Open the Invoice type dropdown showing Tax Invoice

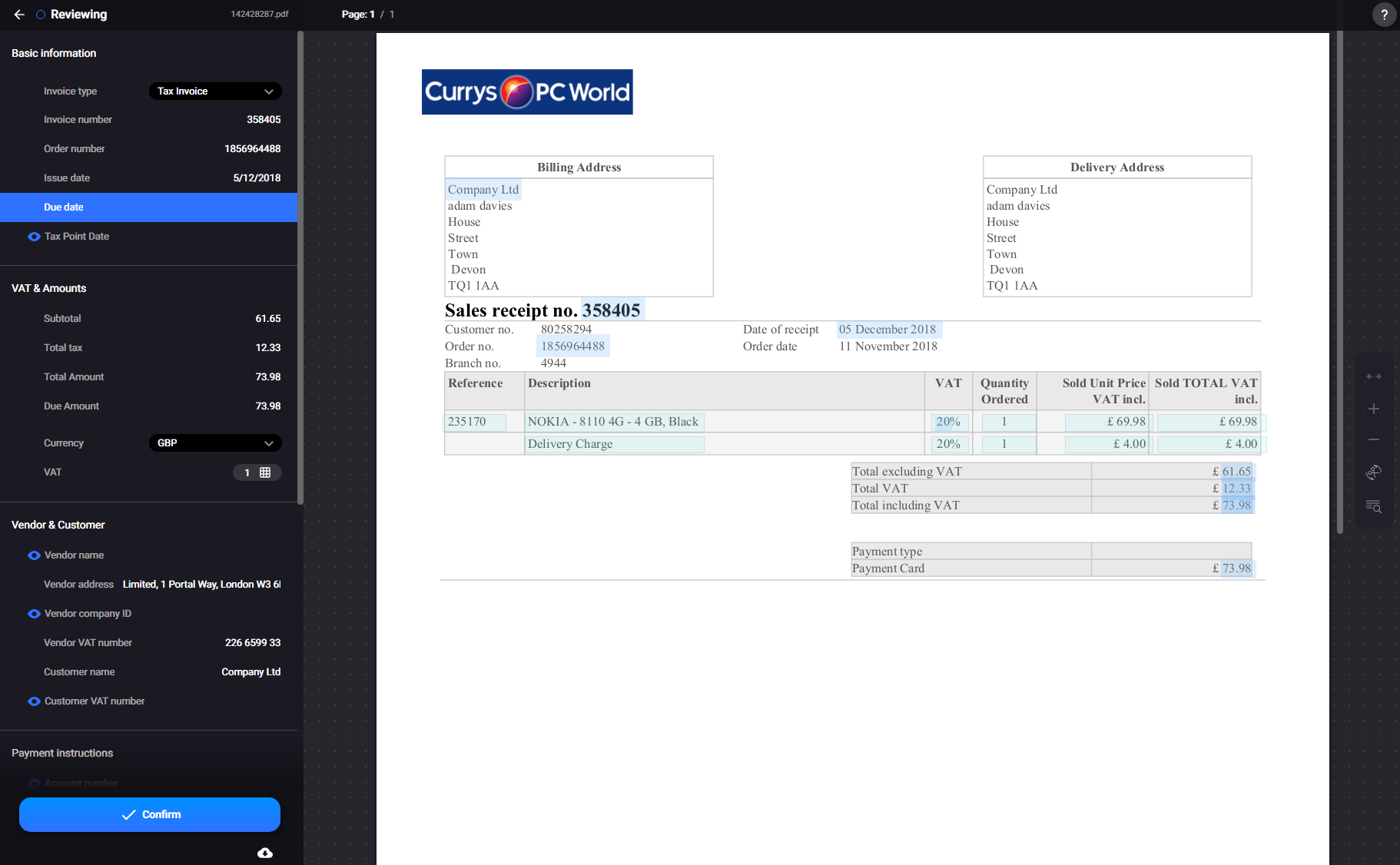[214, 91]
